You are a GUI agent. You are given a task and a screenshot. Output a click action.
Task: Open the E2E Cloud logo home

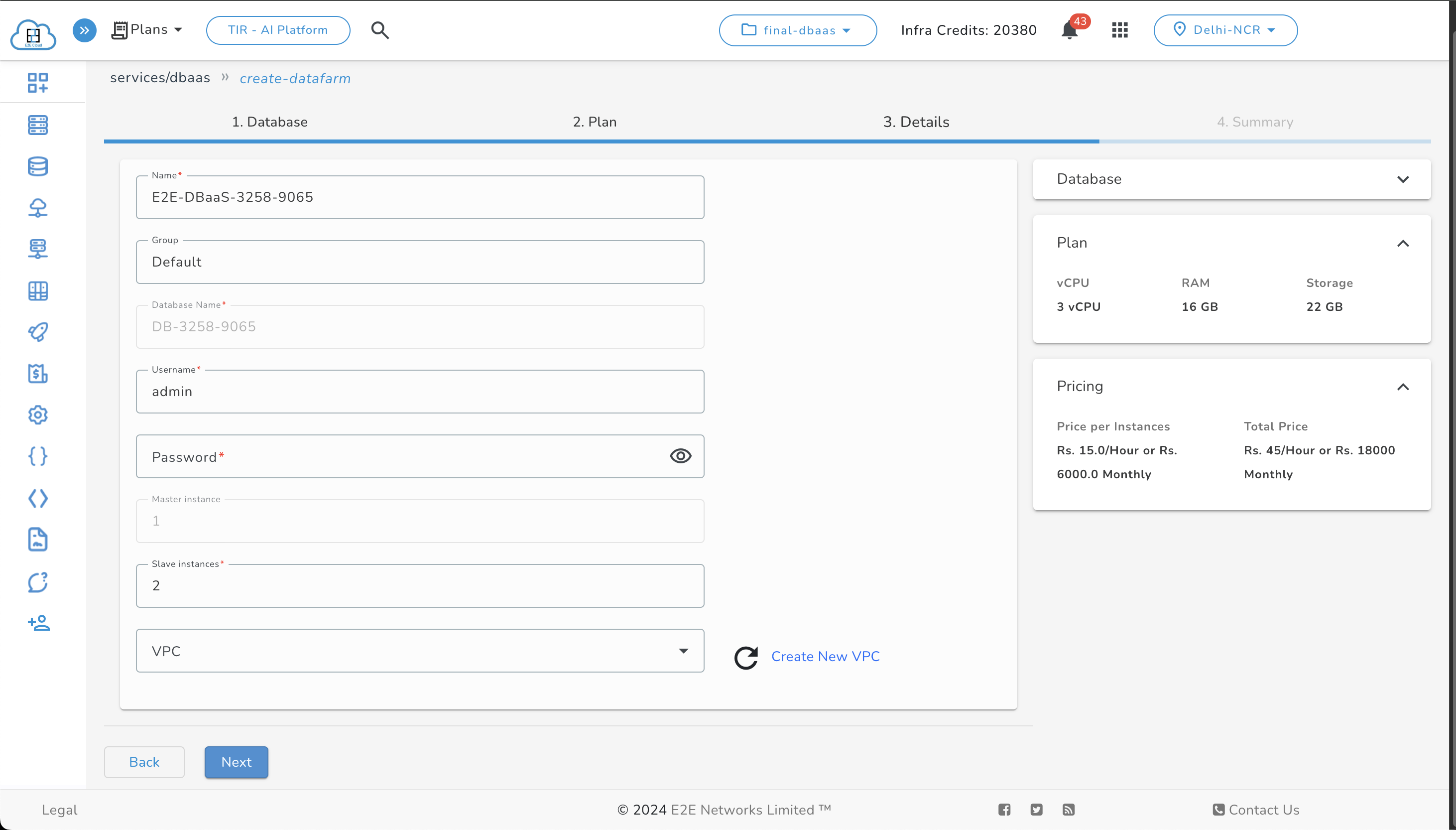33,34
